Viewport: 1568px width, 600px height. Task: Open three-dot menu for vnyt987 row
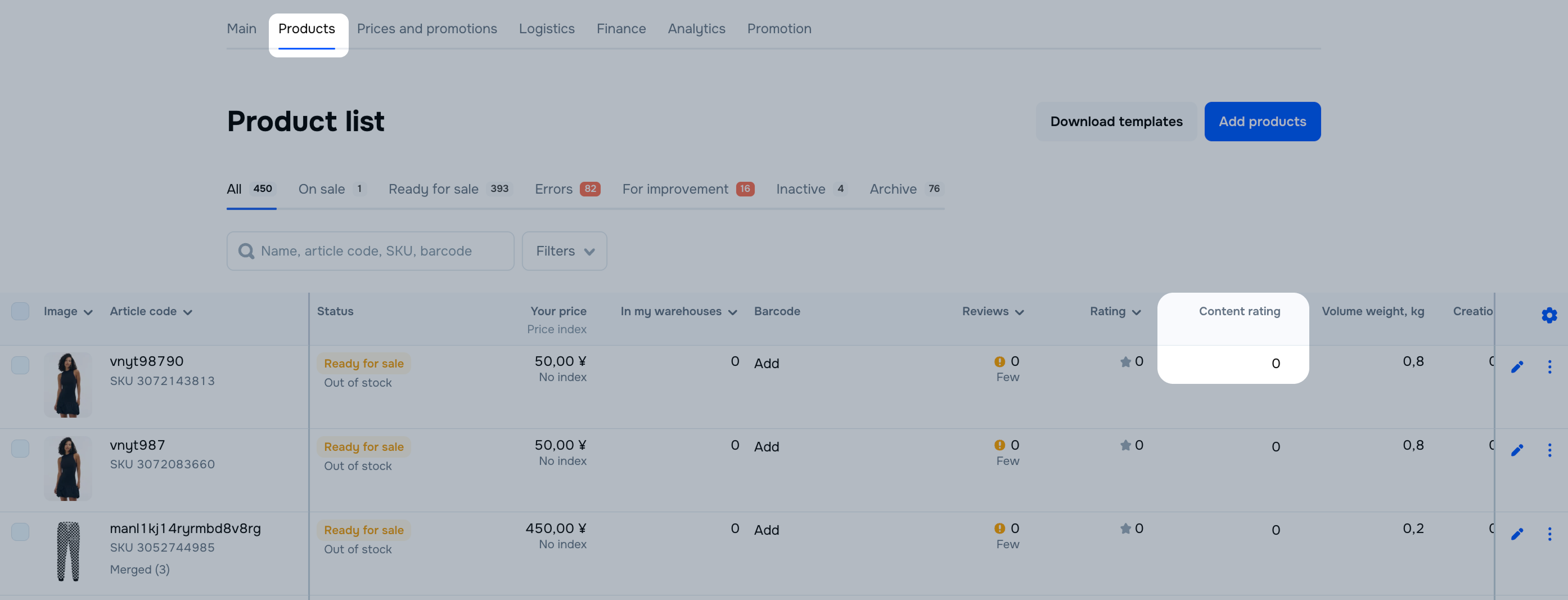click(x=1549, y=450)
